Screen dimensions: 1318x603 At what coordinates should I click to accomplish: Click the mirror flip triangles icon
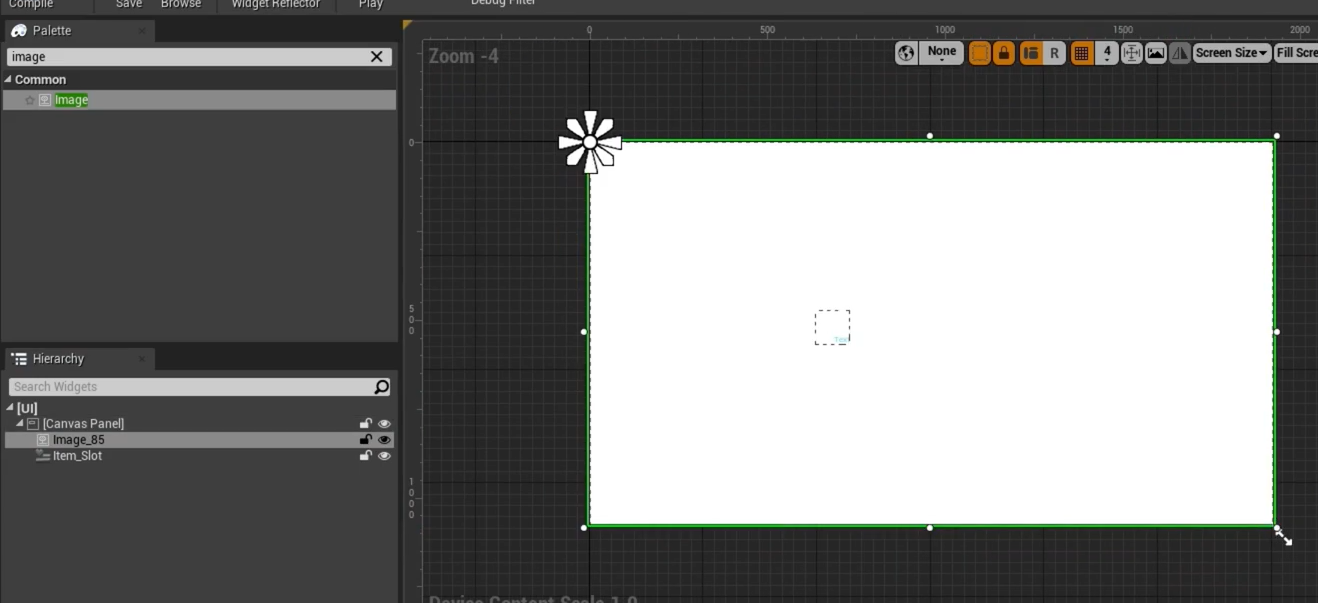[x=1180, y=53]
